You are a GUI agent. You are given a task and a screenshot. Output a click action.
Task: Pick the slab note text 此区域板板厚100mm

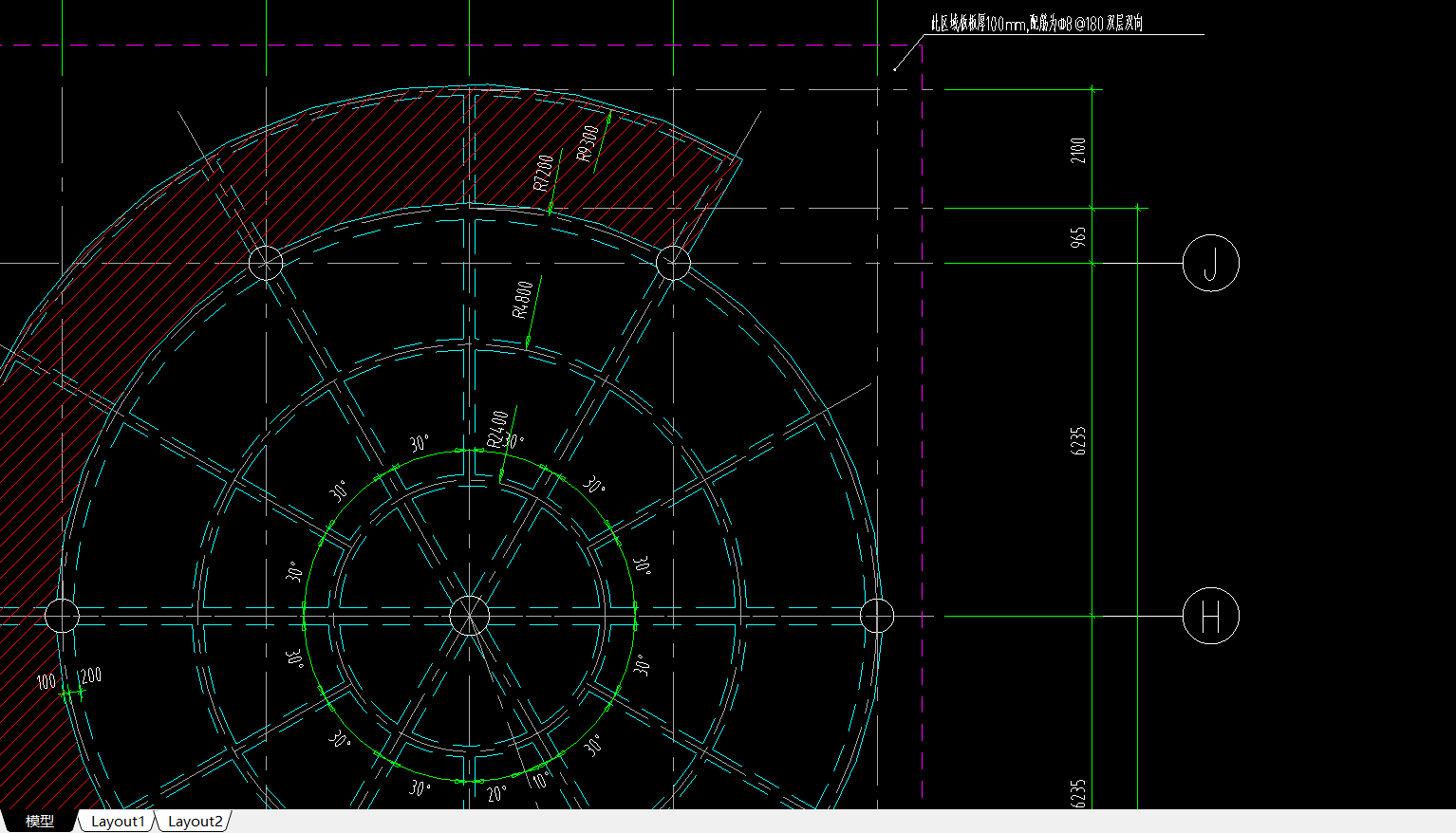979,24
